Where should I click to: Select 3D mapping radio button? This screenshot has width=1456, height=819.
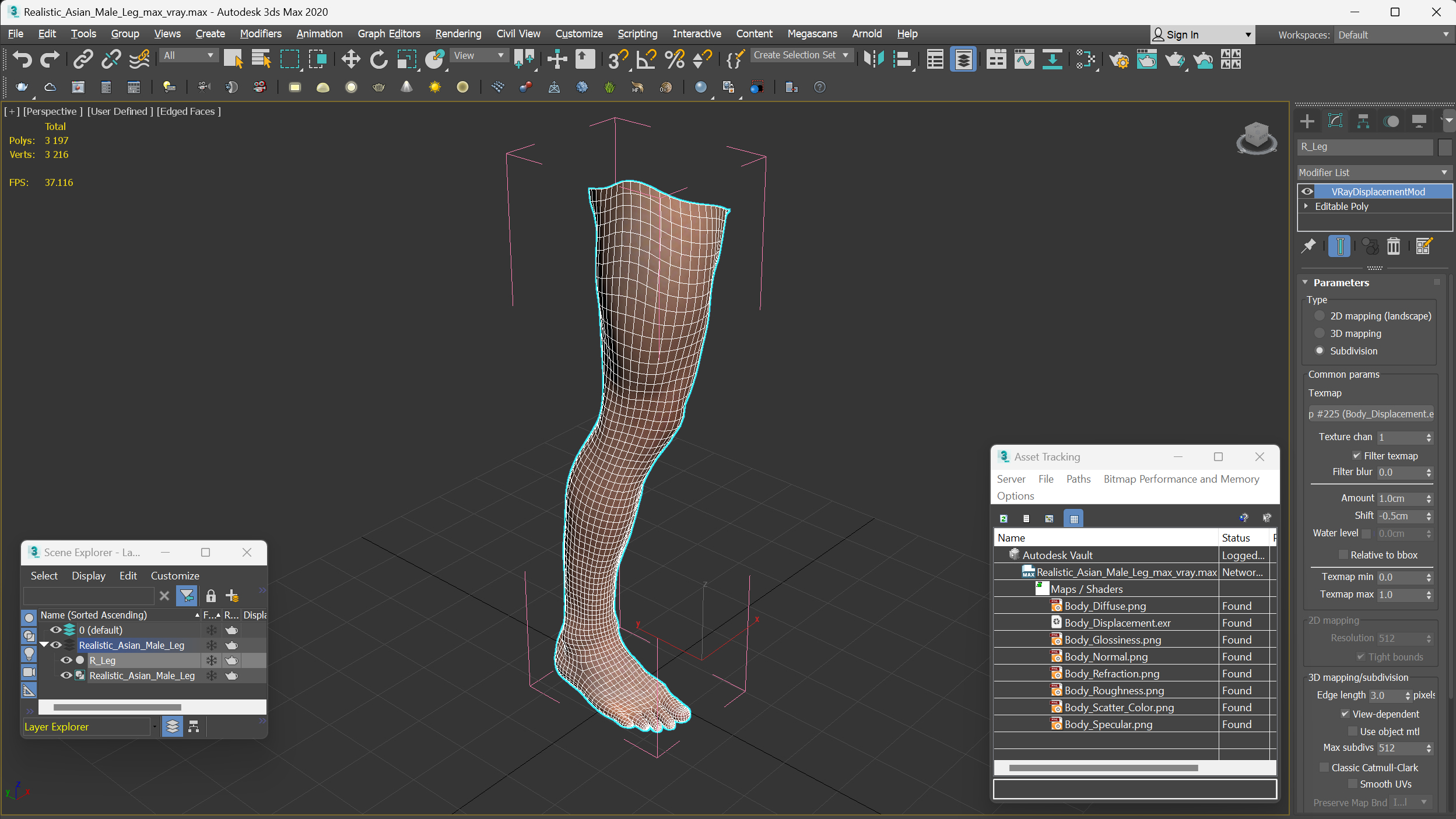[1320, 333]
